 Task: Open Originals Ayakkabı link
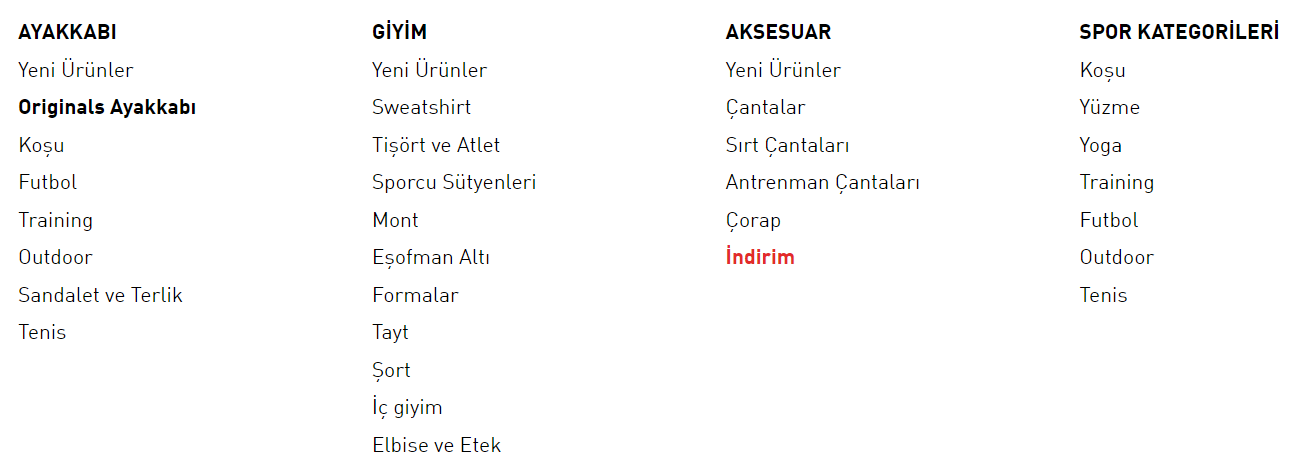[107, 107]
